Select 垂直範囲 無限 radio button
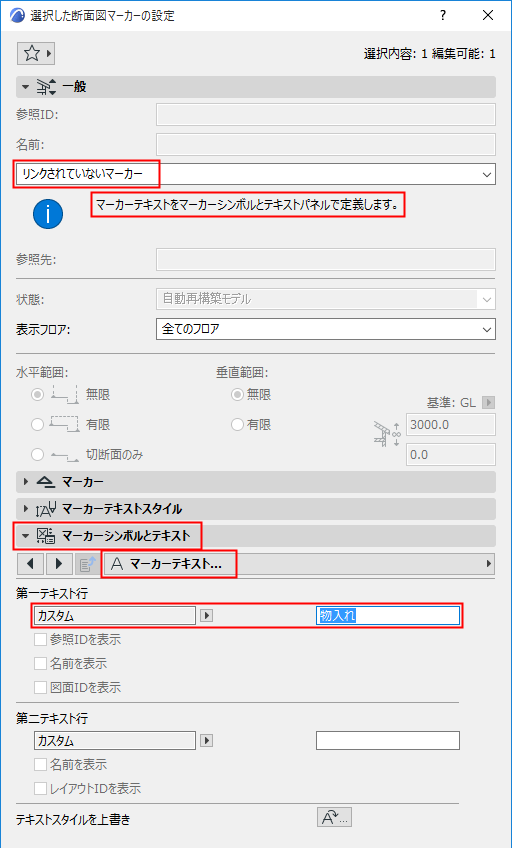Screen dimensions: 512x848 [x=237, y=395]
